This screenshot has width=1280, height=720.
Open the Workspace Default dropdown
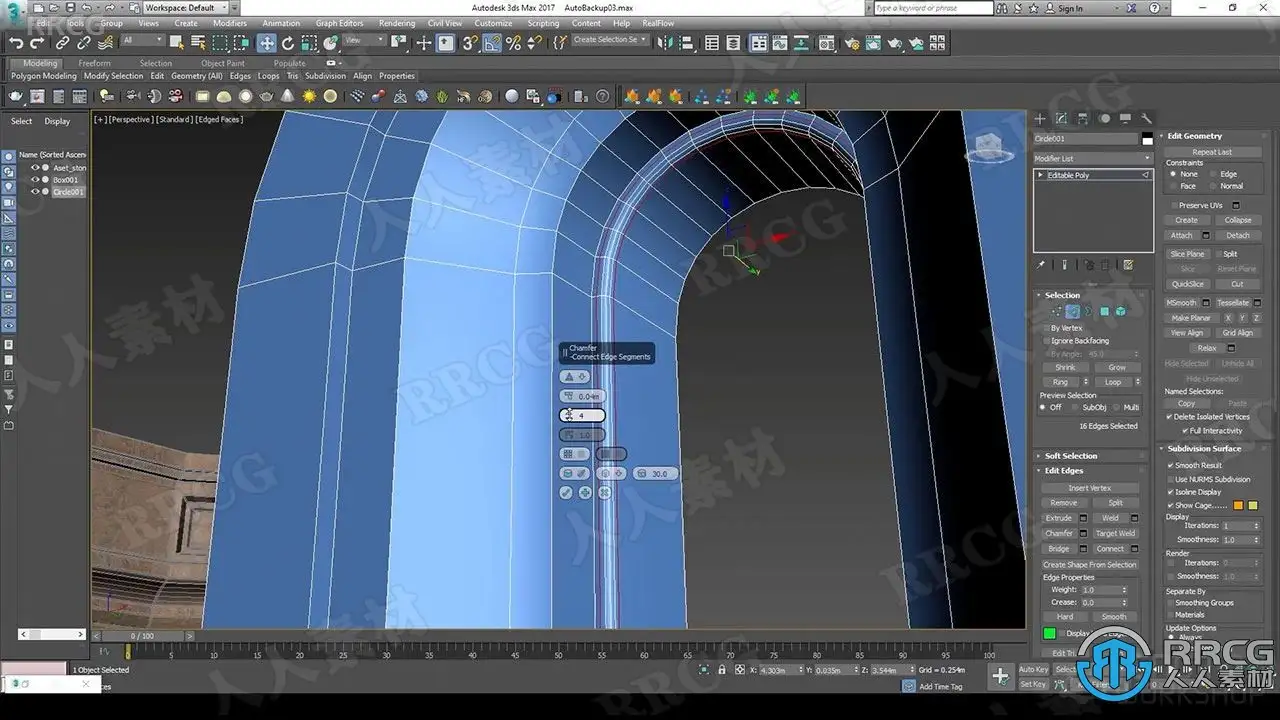click(182, 8)
